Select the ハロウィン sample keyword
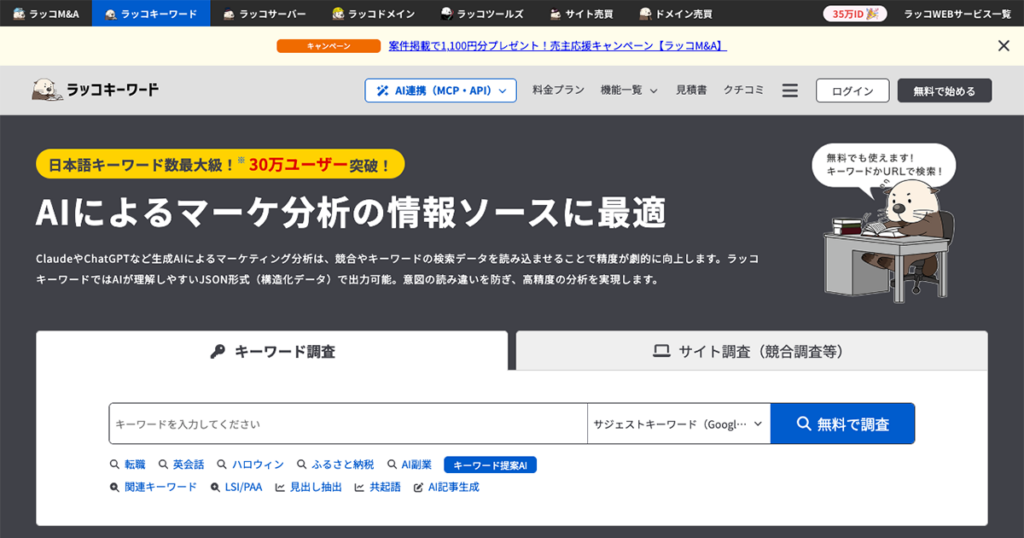 (x=251, y=465)
